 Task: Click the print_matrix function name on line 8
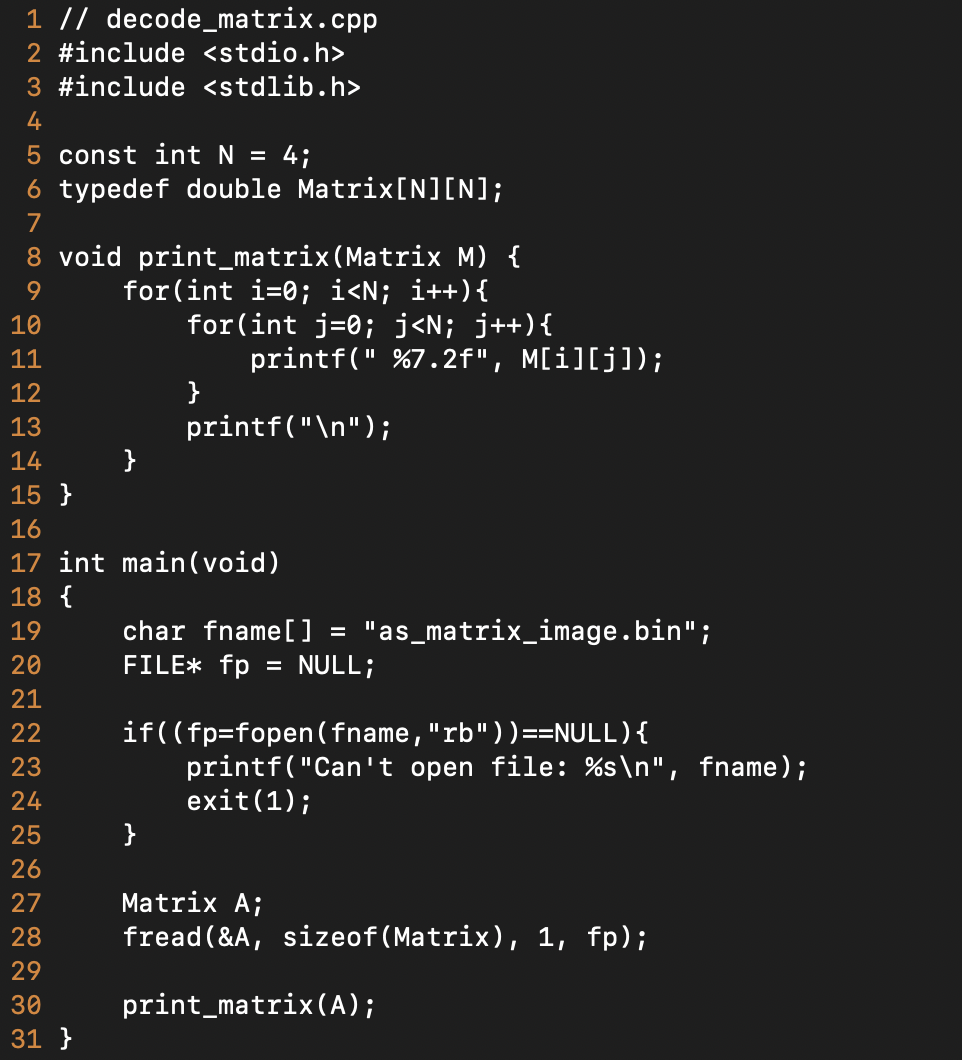[233, 258]
